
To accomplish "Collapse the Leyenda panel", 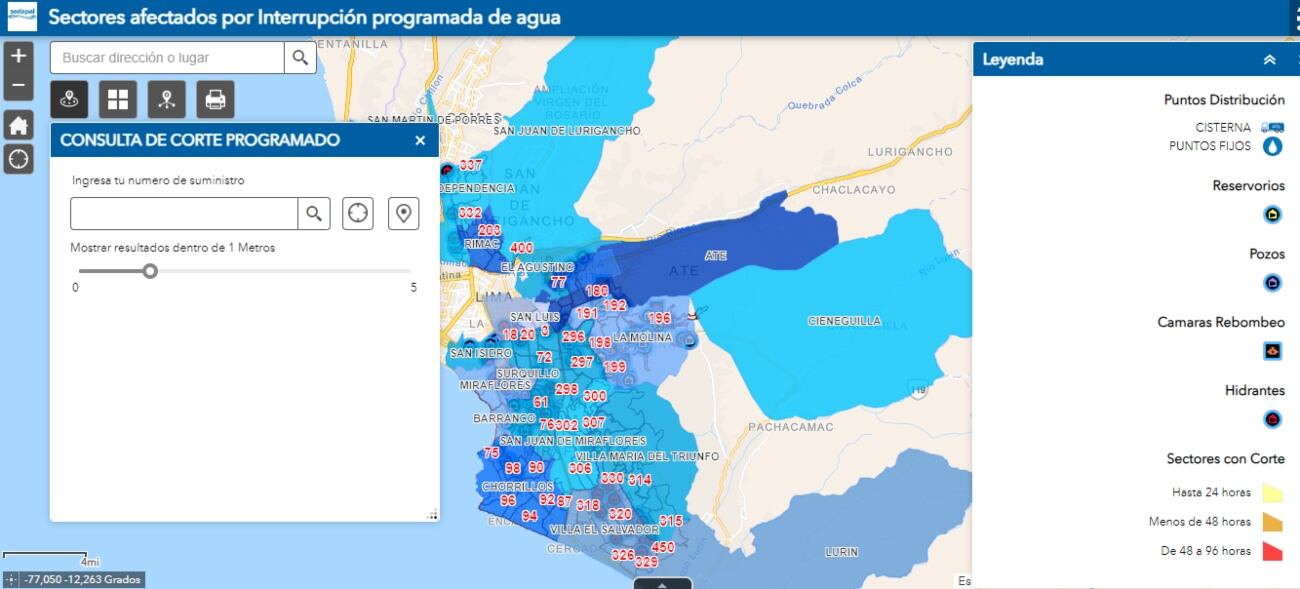I will (1269, 60).
